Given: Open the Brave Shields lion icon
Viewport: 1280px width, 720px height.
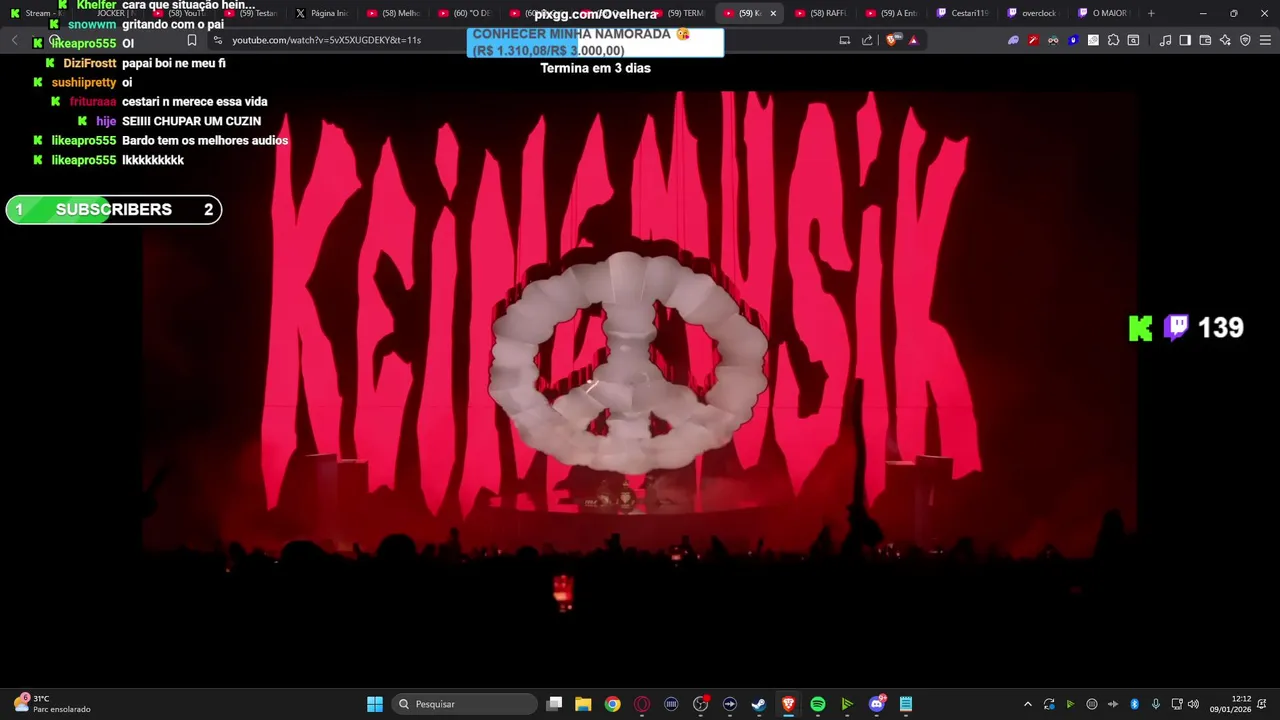Looking at the screenshot, I should coord(894,40).
